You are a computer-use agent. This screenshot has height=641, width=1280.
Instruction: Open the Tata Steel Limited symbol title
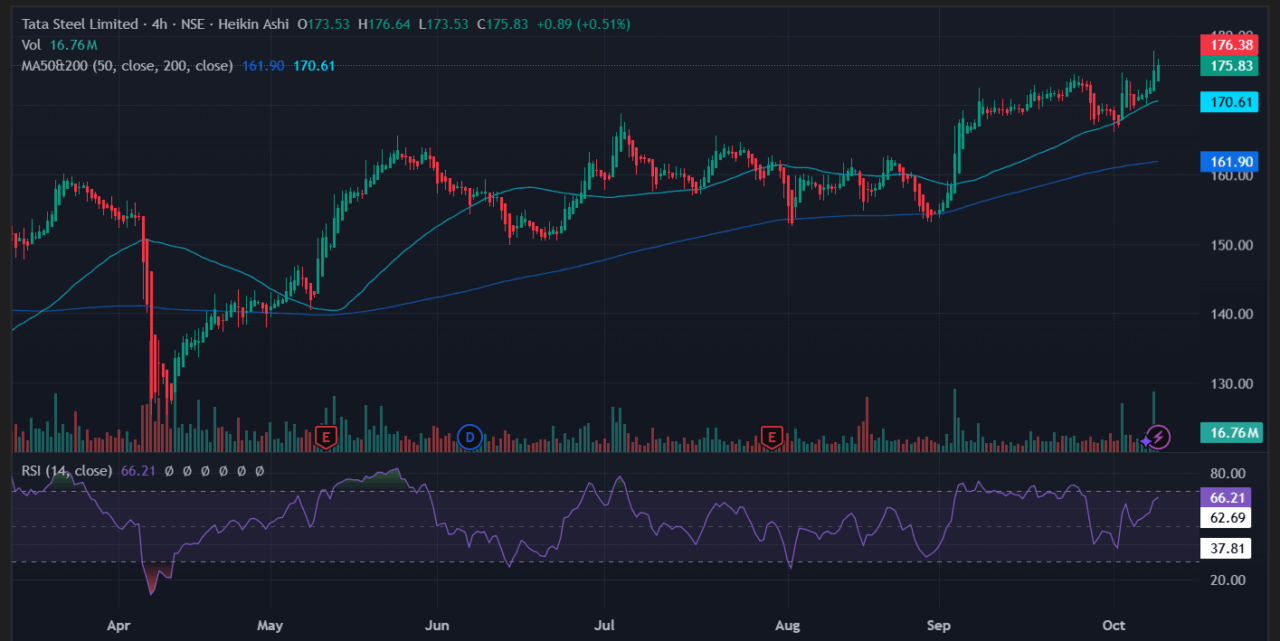[82, 24]
